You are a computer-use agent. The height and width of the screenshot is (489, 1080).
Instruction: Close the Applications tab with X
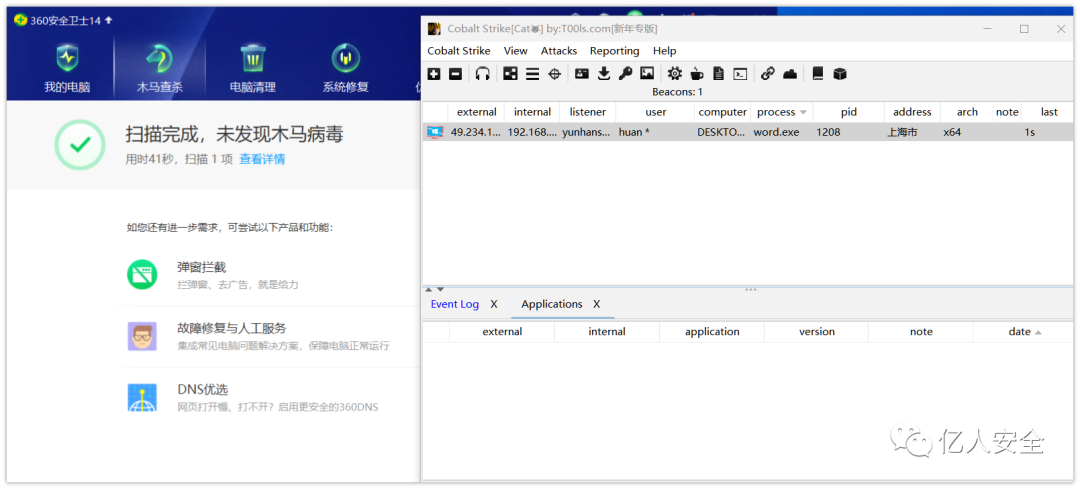pyautogui.click(x=596, y=304)
